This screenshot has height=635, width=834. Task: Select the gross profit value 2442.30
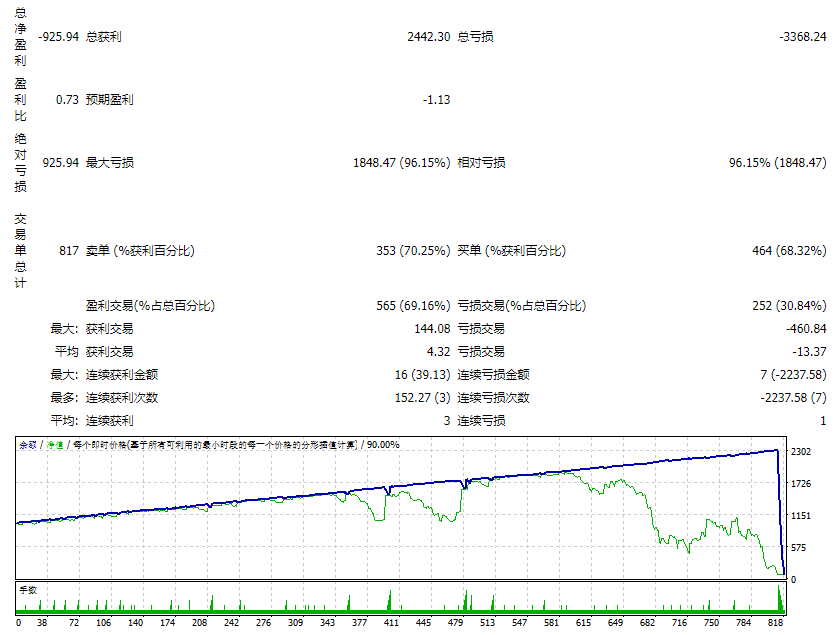[429, 37]
